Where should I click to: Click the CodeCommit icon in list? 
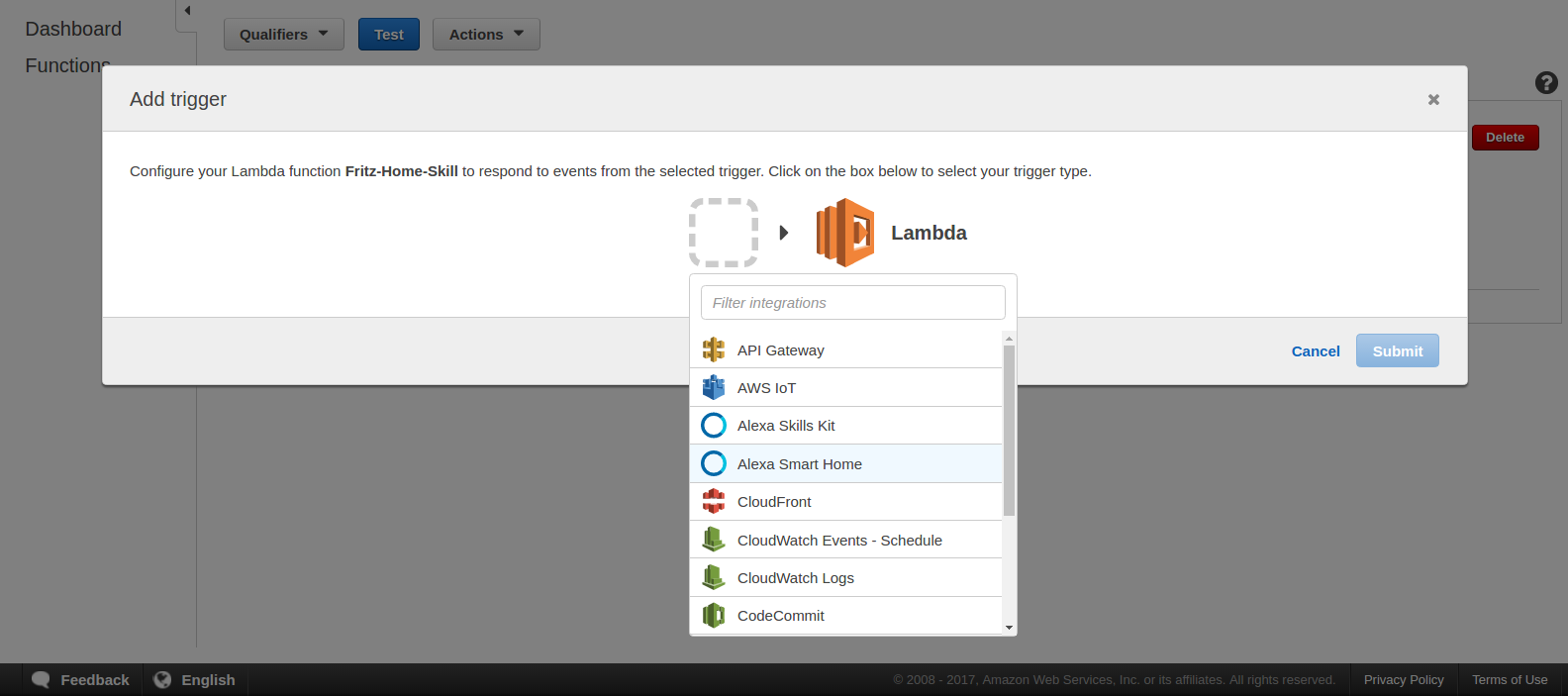pyautogui.click(x=713, y=615)
